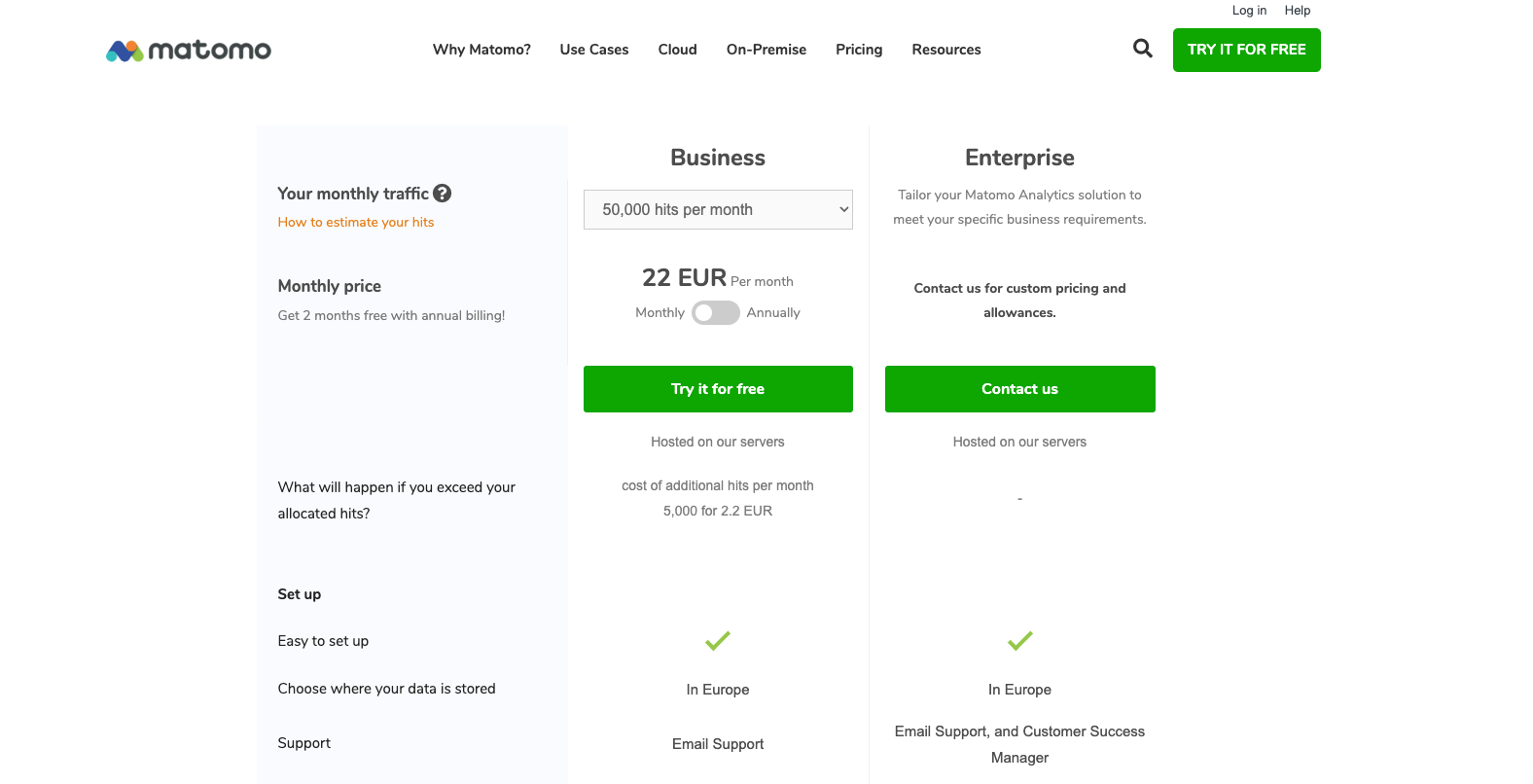The width and height of the screenshot is (1533, 784).
Task: Expand the Resources navigation menu
Action: click(946, 50)
